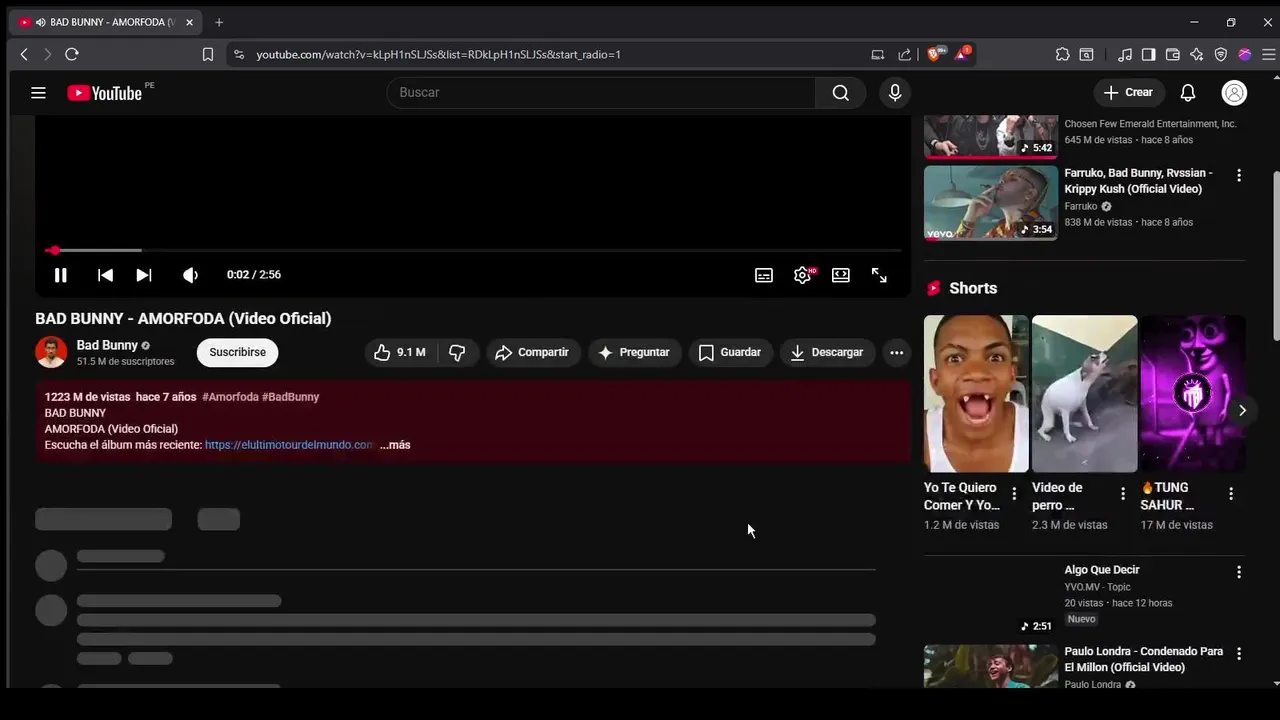Subscribe with the Suscribirse button

click(x=237, y=352)
